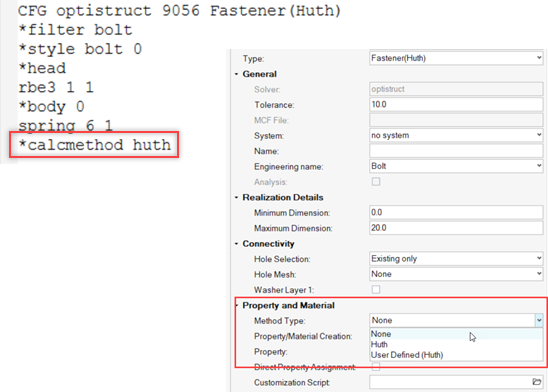This screenshot has width=548, height=392.
Task: Select None in Method Type list
Action: click(x=456, y=334)
